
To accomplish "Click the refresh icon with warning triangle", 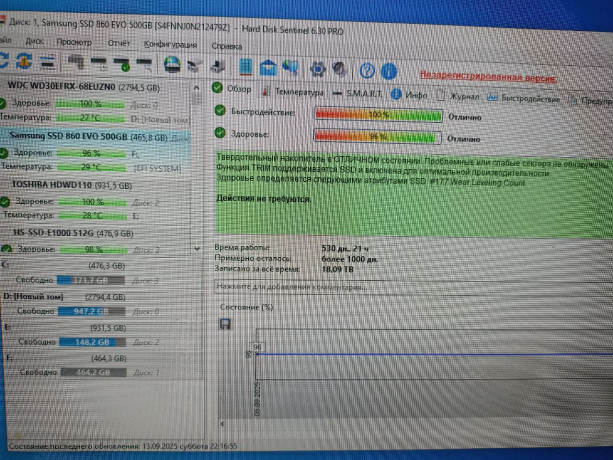I will click(x=24, y=61).
